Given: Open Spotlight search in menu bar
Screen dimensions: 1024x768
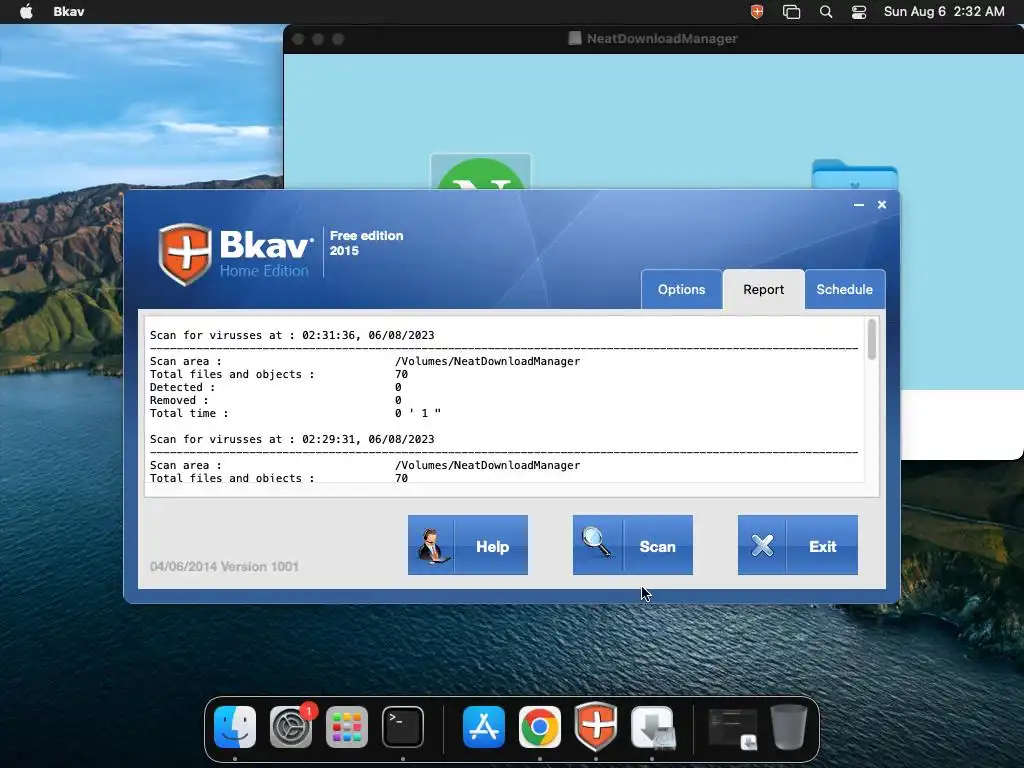Looking at the screenshot, I should (x=825, y=12).
